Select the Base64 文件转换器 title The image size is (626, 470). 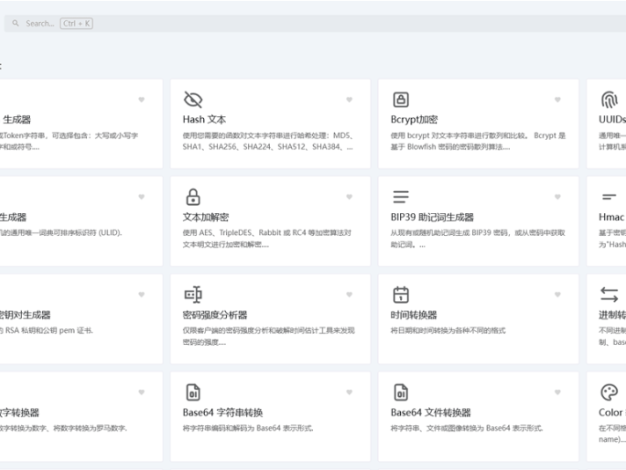pyautogui.click(x=431, y=412)
